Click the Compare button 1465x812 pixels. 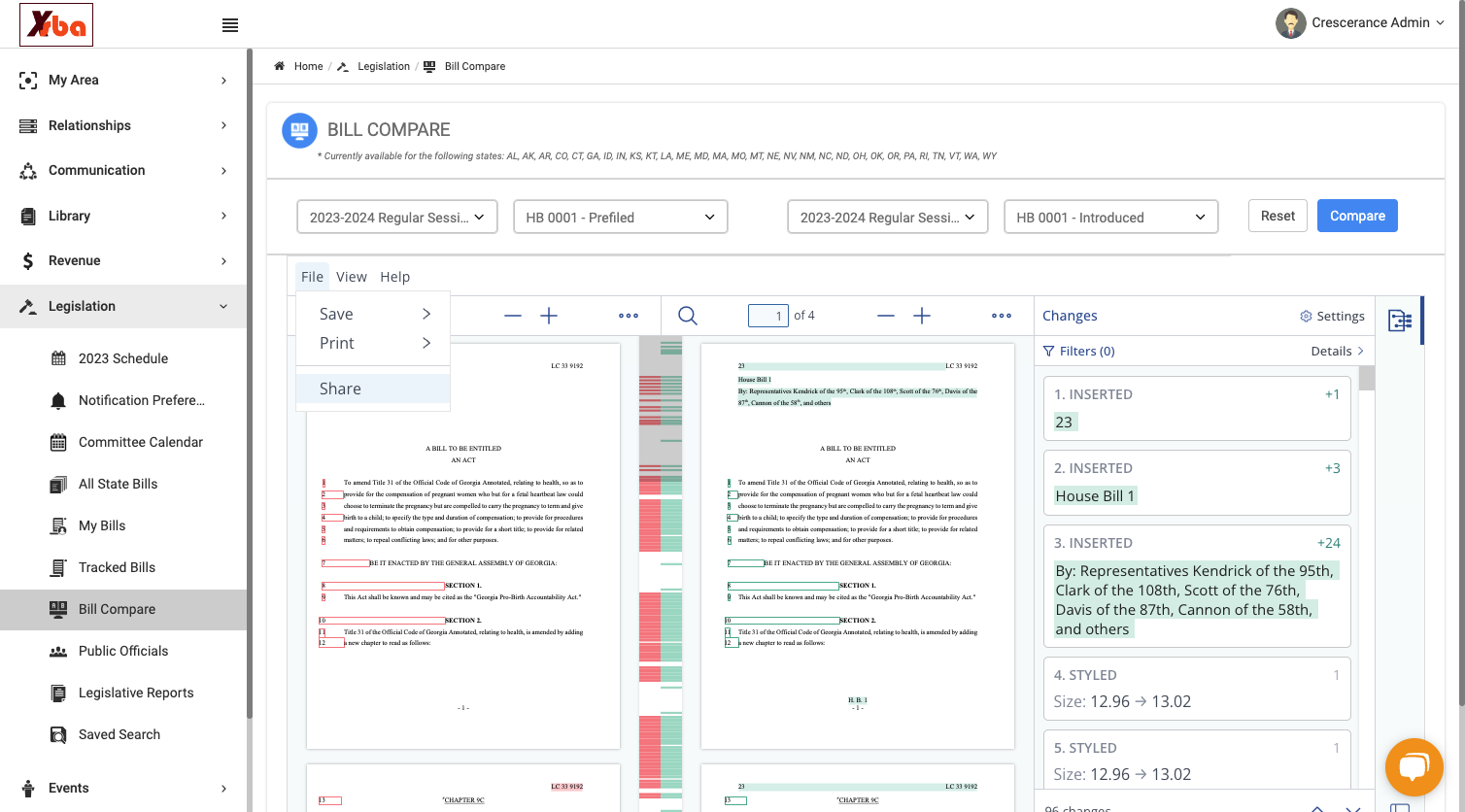pos(1357,216)
